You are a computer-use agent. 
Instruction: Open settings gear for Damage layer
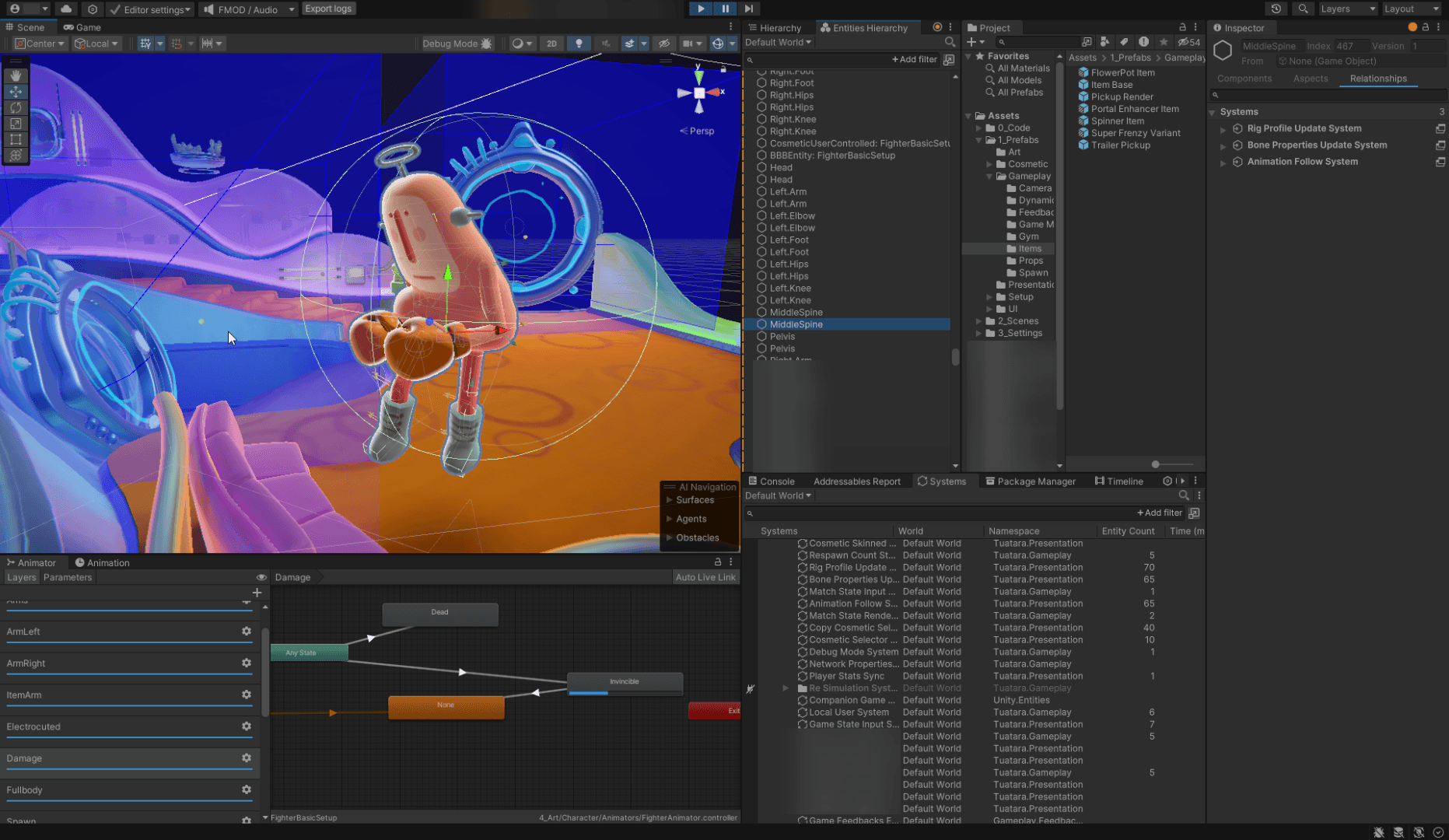[247, 758]
